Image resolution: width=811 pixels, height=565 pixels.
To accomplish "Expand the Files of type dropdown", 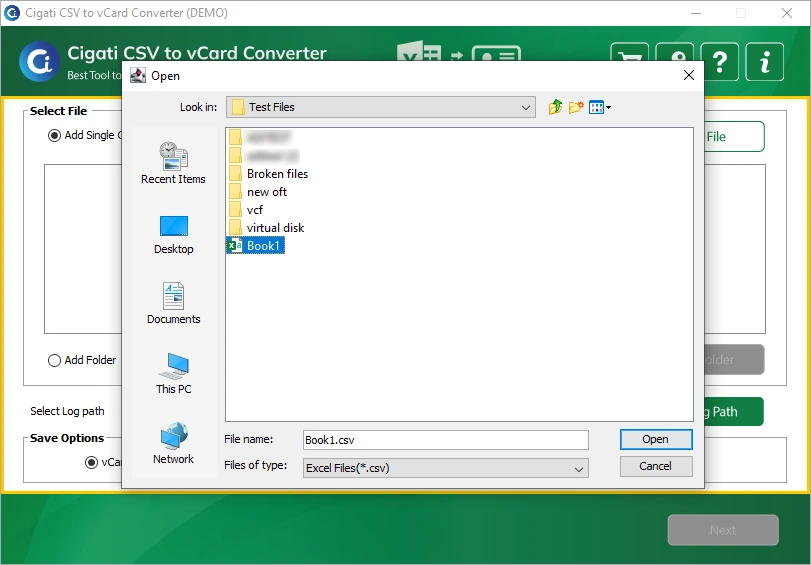I will pyautogui.click(x=579, y=469).
